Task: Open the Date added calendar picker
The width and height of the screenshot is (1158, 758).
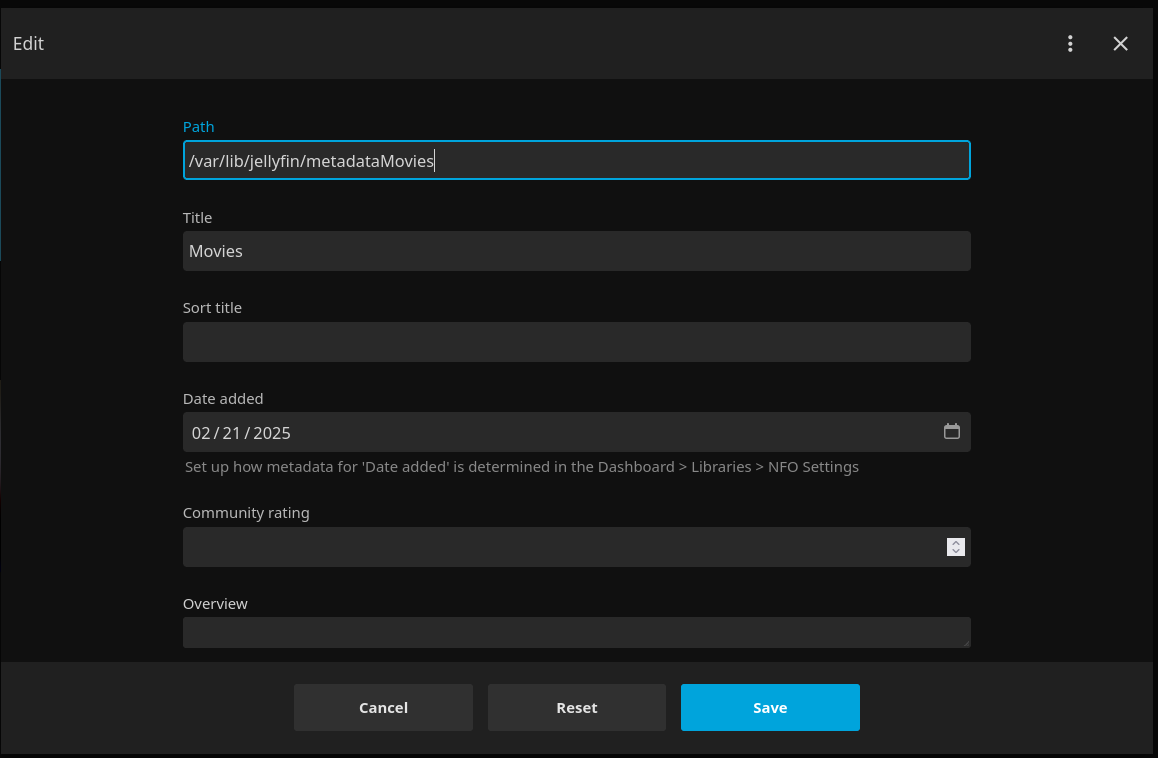Action: [952, 432]
